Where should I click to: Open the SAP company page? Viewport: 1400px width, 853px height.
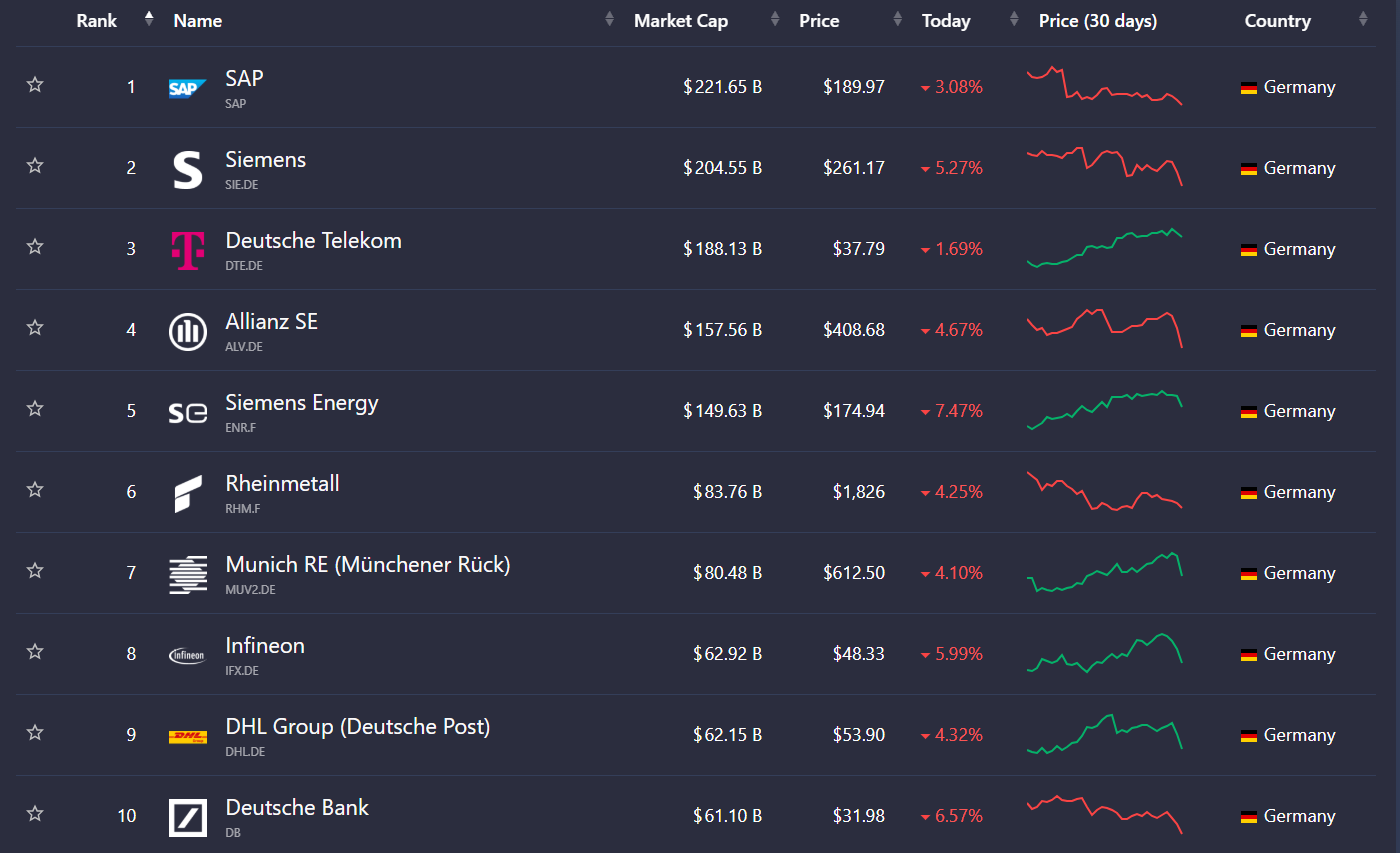(245, 78)
